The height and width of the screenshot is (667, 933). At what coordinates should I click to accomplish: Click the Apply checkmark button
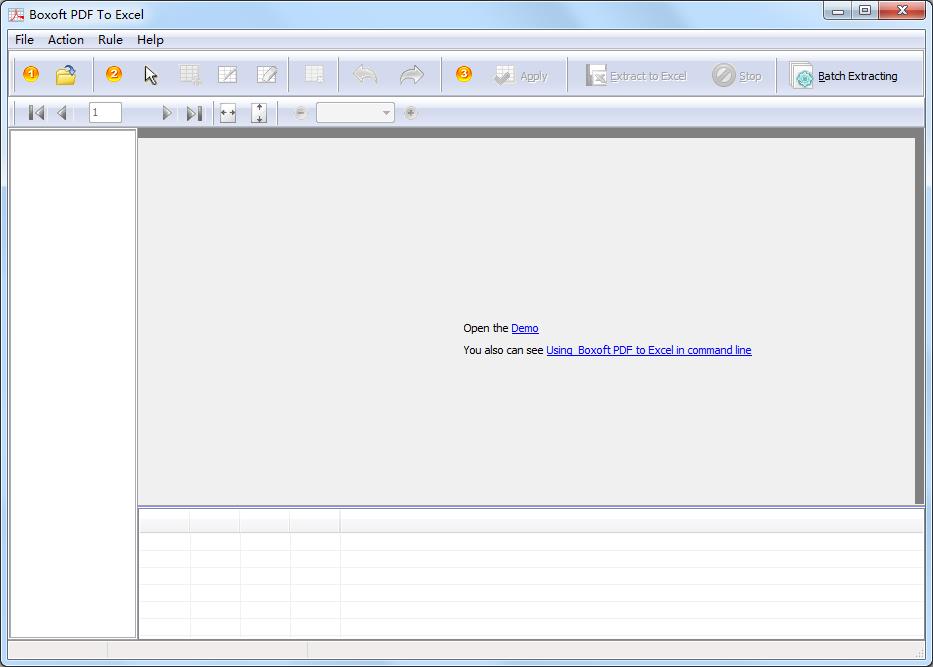tap(521, 76)
